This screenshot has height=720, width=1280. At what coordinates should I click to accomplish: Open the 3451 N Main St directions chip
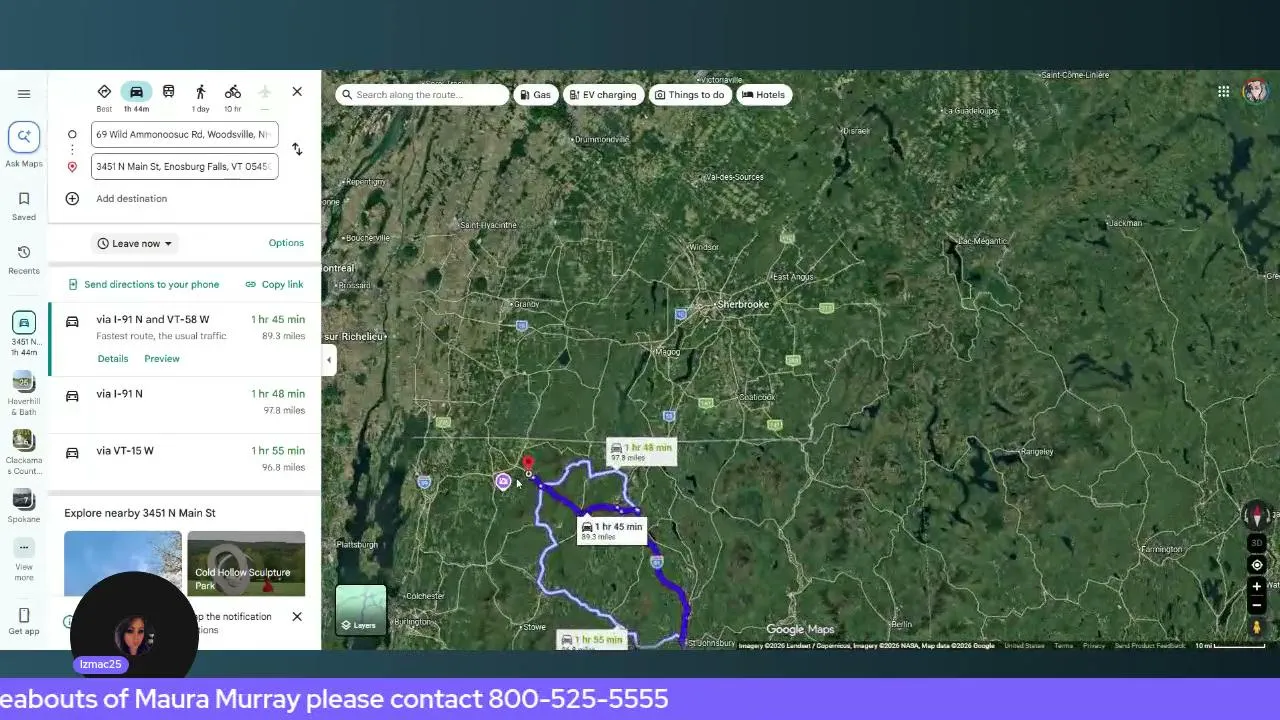coord(24,333)
